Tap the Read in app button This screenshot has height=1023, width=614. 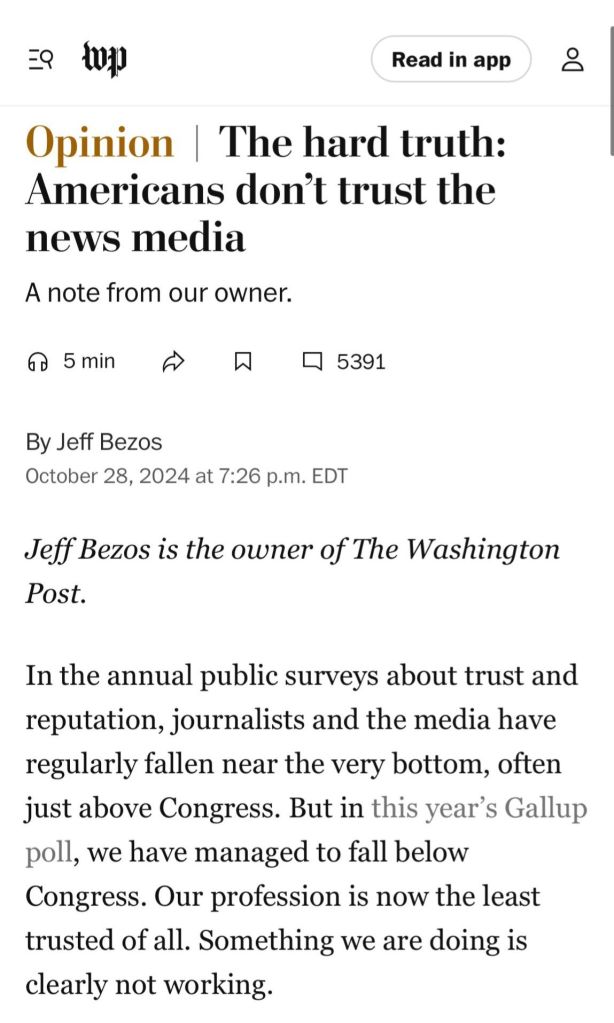click(451, 60)
